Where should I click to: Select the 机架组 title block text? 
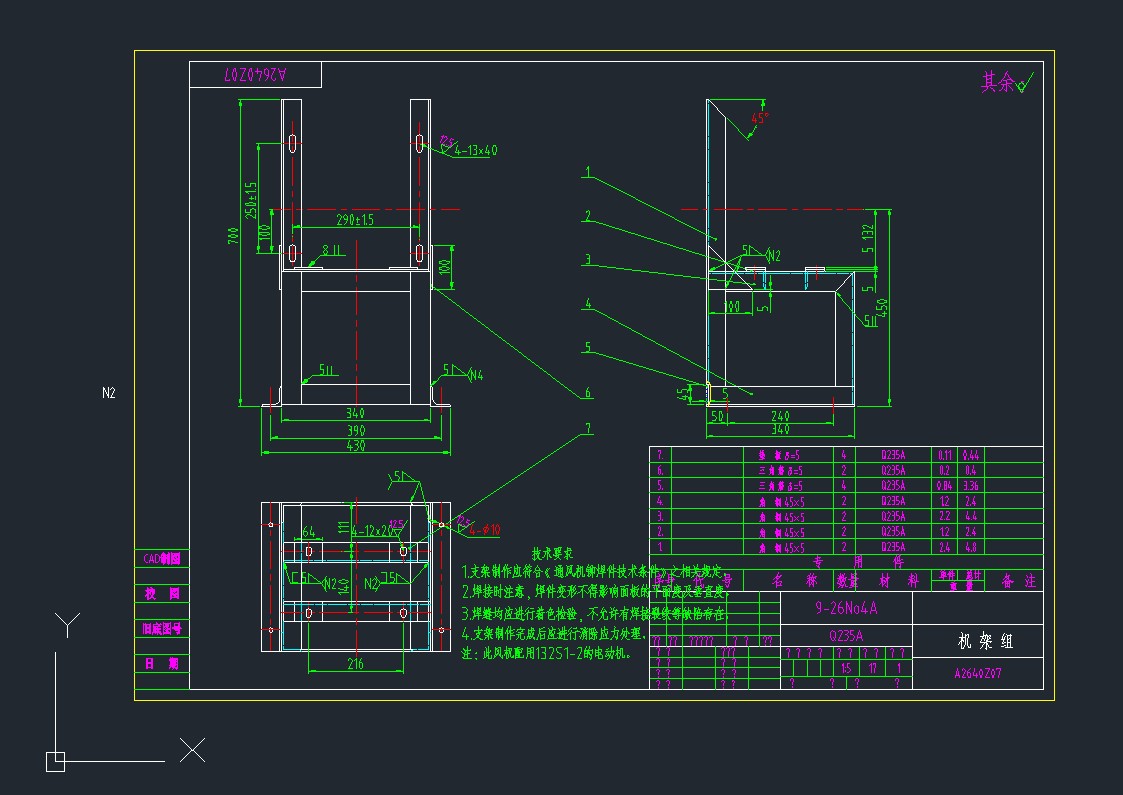(978, 641)
